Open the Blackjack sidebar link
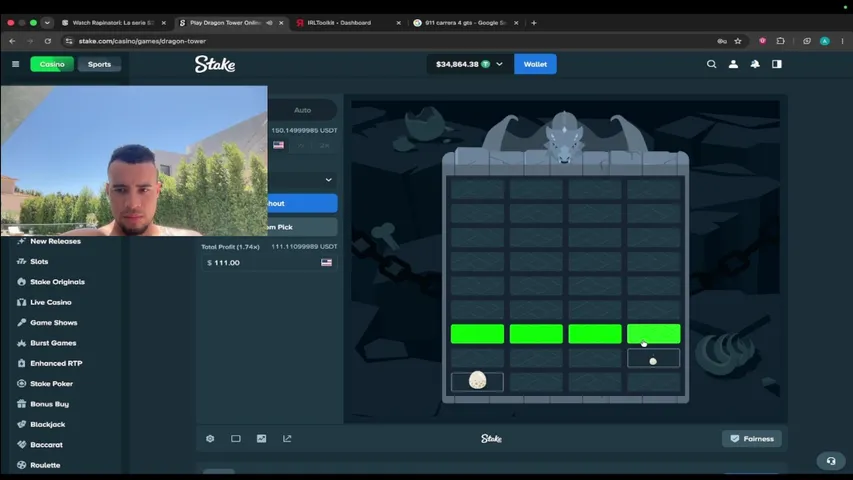Viewport: 853px width, 480px height. (47, 424)
